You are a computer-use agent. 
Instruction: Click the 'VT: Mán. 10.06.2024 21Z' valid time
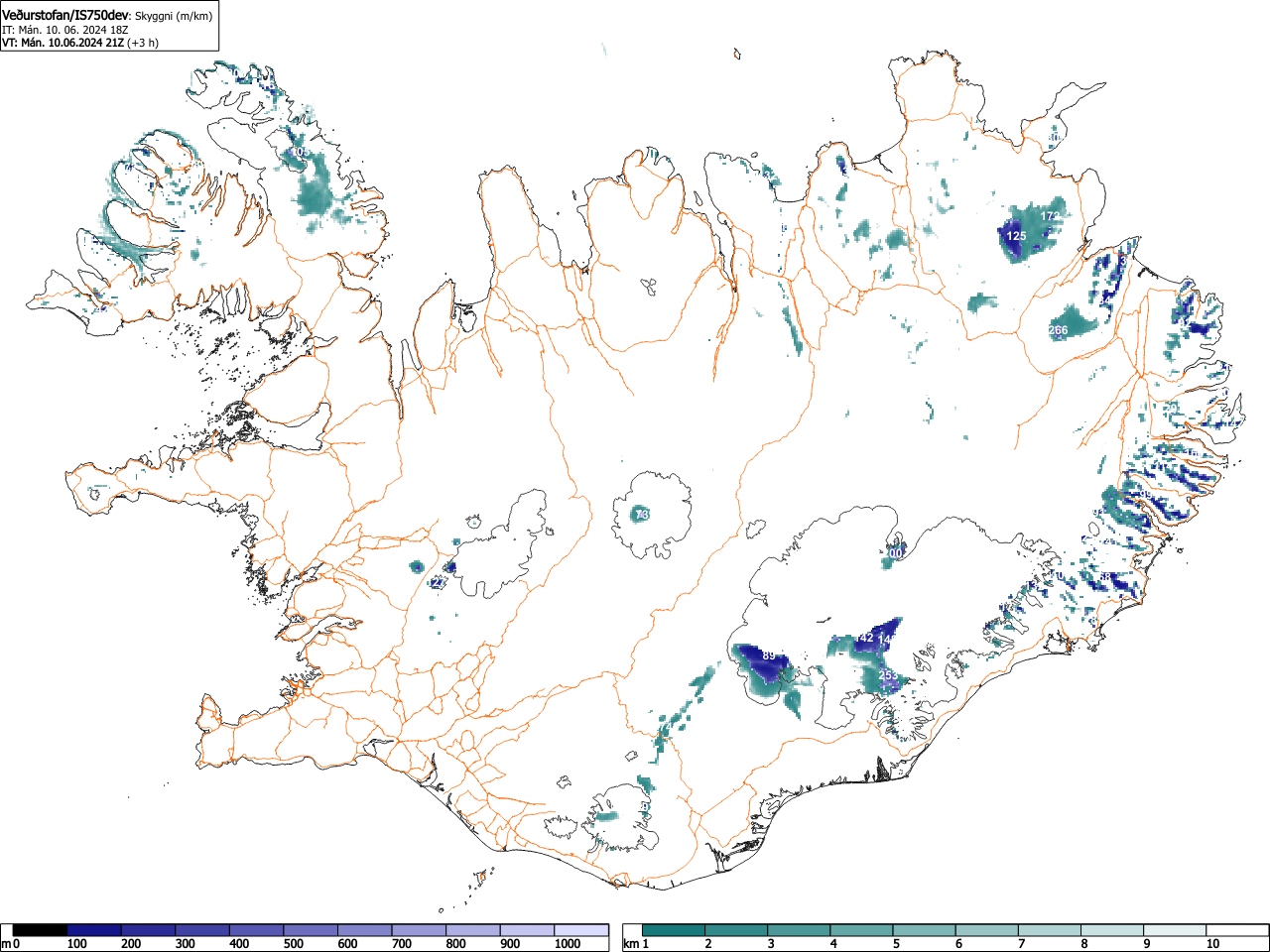click(63, 43)
